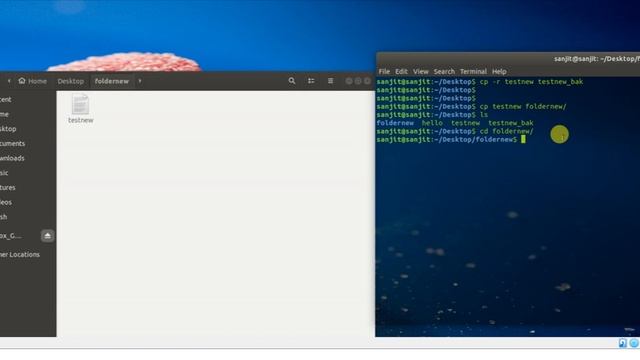Eject the mounted volume in the sidebar

(47, 236)
